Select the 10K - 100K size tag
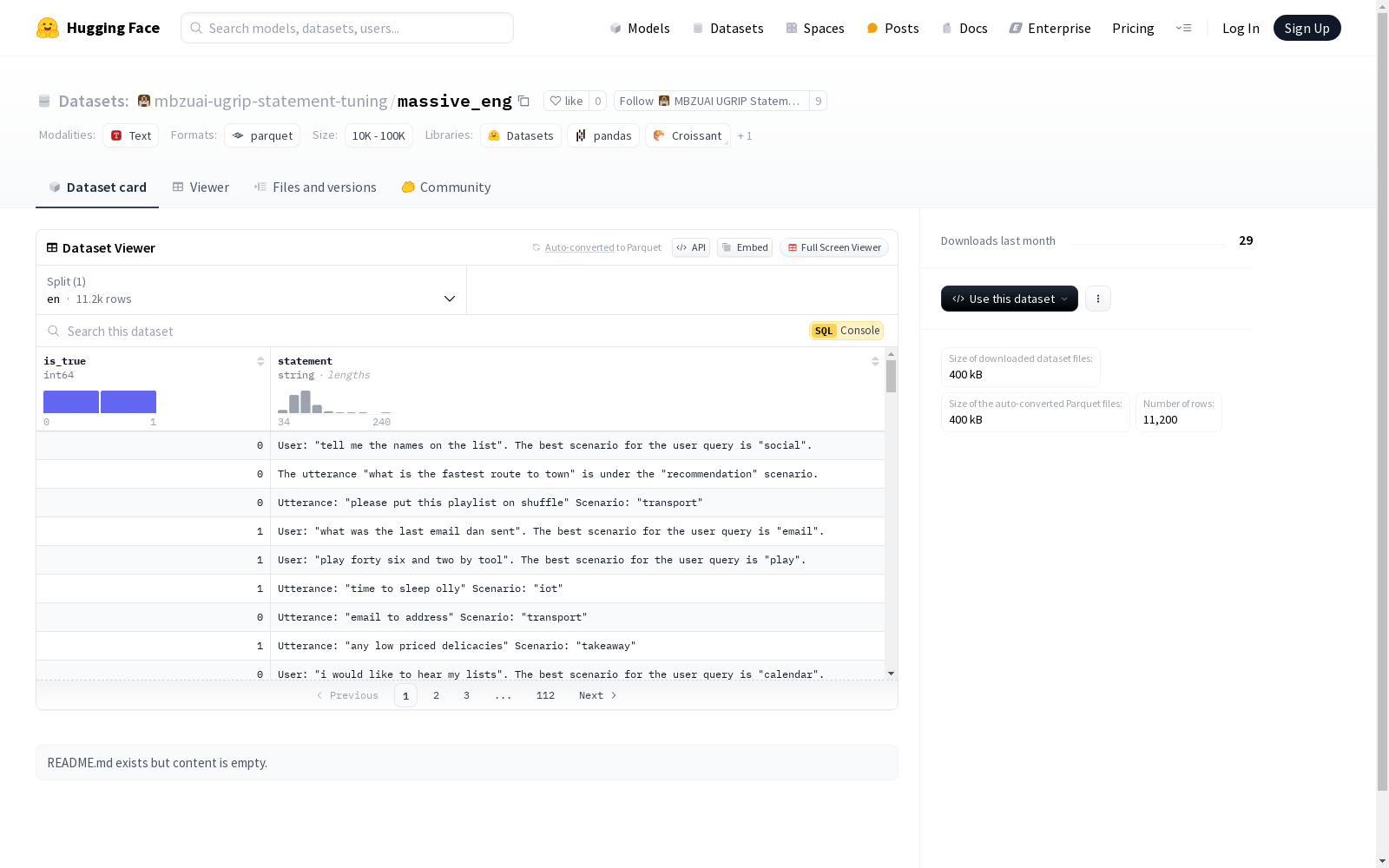This screenshot has width=1389, height=868. point(379,135)
